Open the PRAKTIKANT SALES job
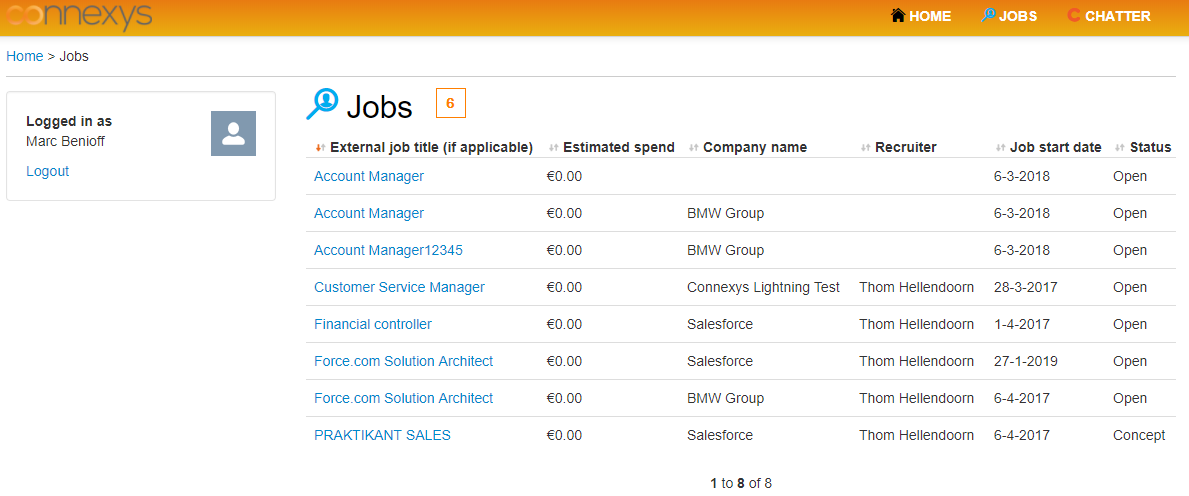This screenshot has height=496, width=1189. point(382,435)
